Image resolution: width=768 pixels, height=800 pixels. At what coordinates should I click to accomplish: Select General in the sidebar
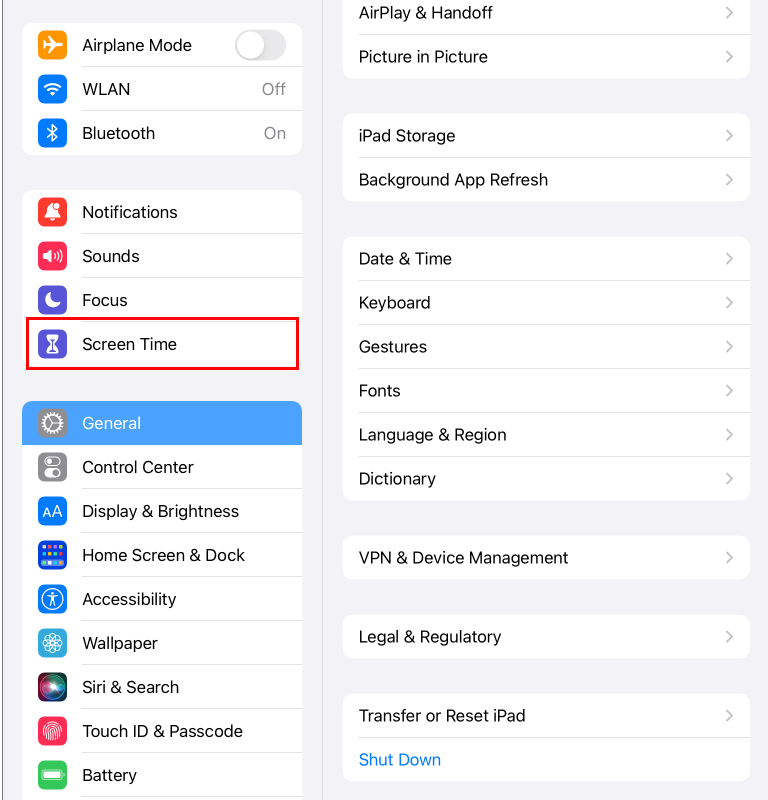(162, 423)
